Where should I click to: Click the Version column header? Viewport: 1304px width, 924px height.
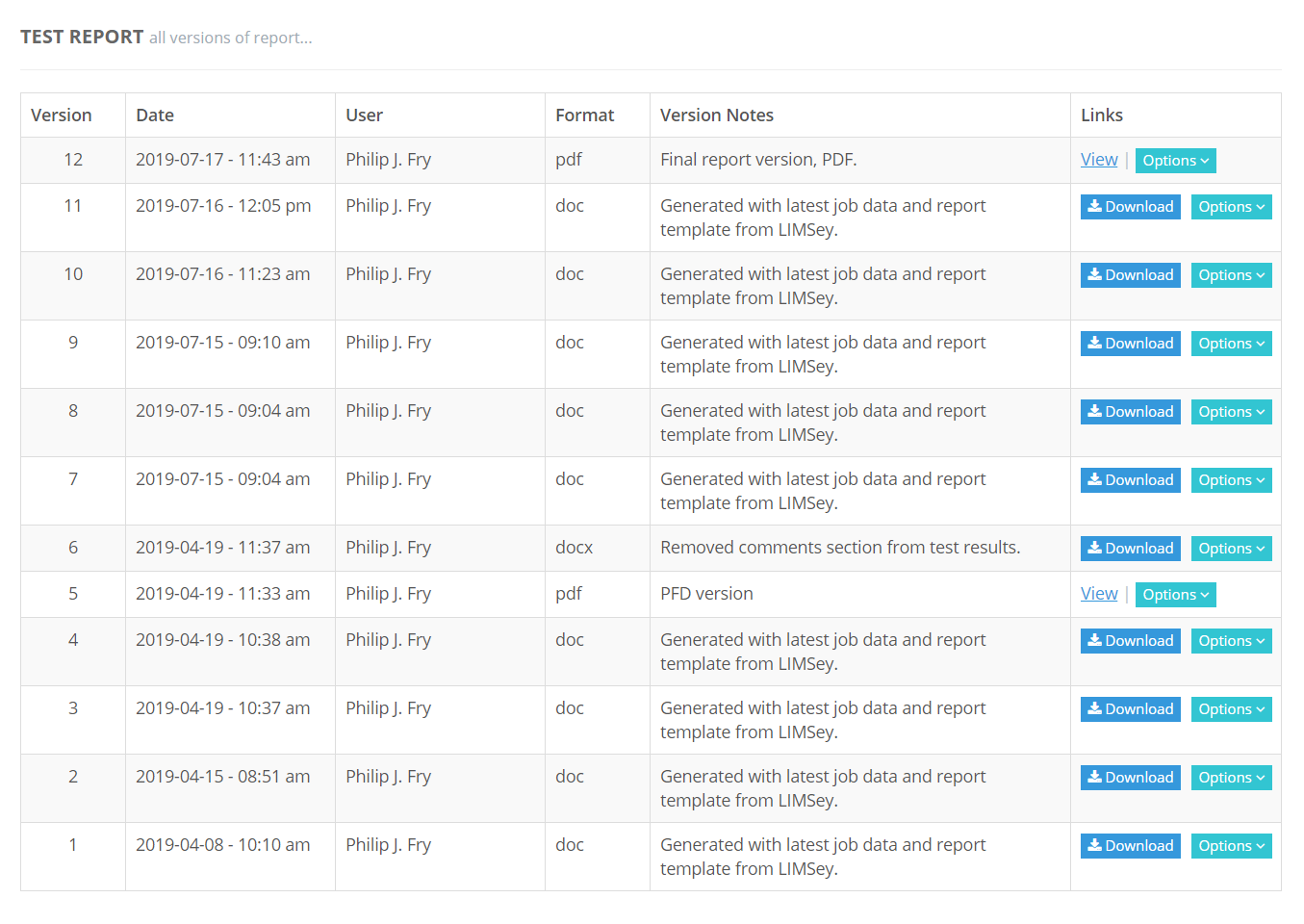[x=62, y=115]
